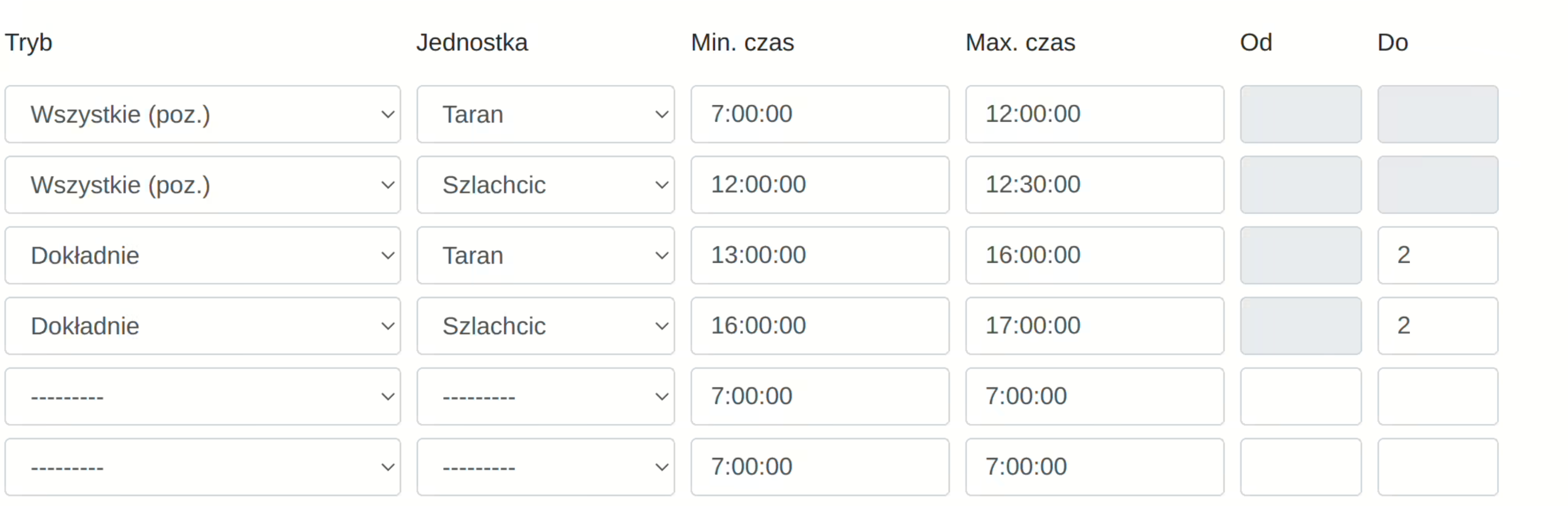
Task: Click the empty Do field in last row
Action: point(1438,468)
